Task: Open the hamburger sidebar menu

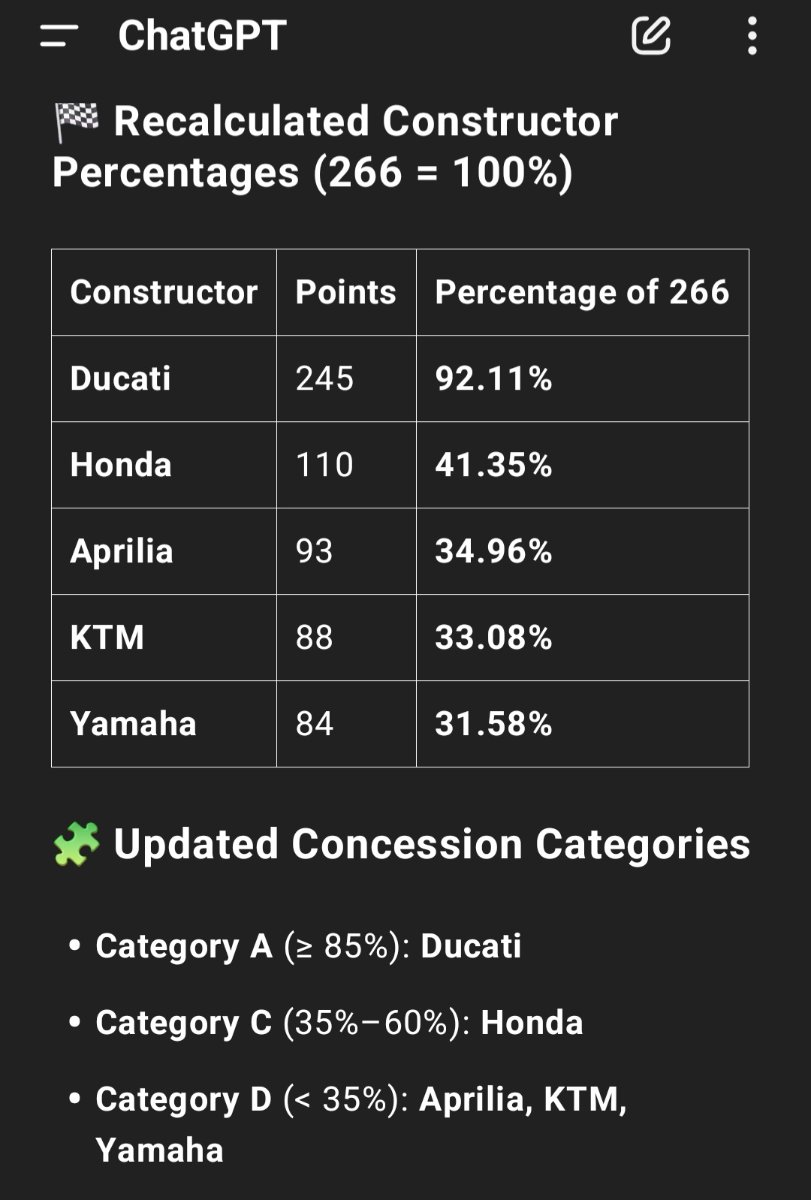Action: [58, 37]
